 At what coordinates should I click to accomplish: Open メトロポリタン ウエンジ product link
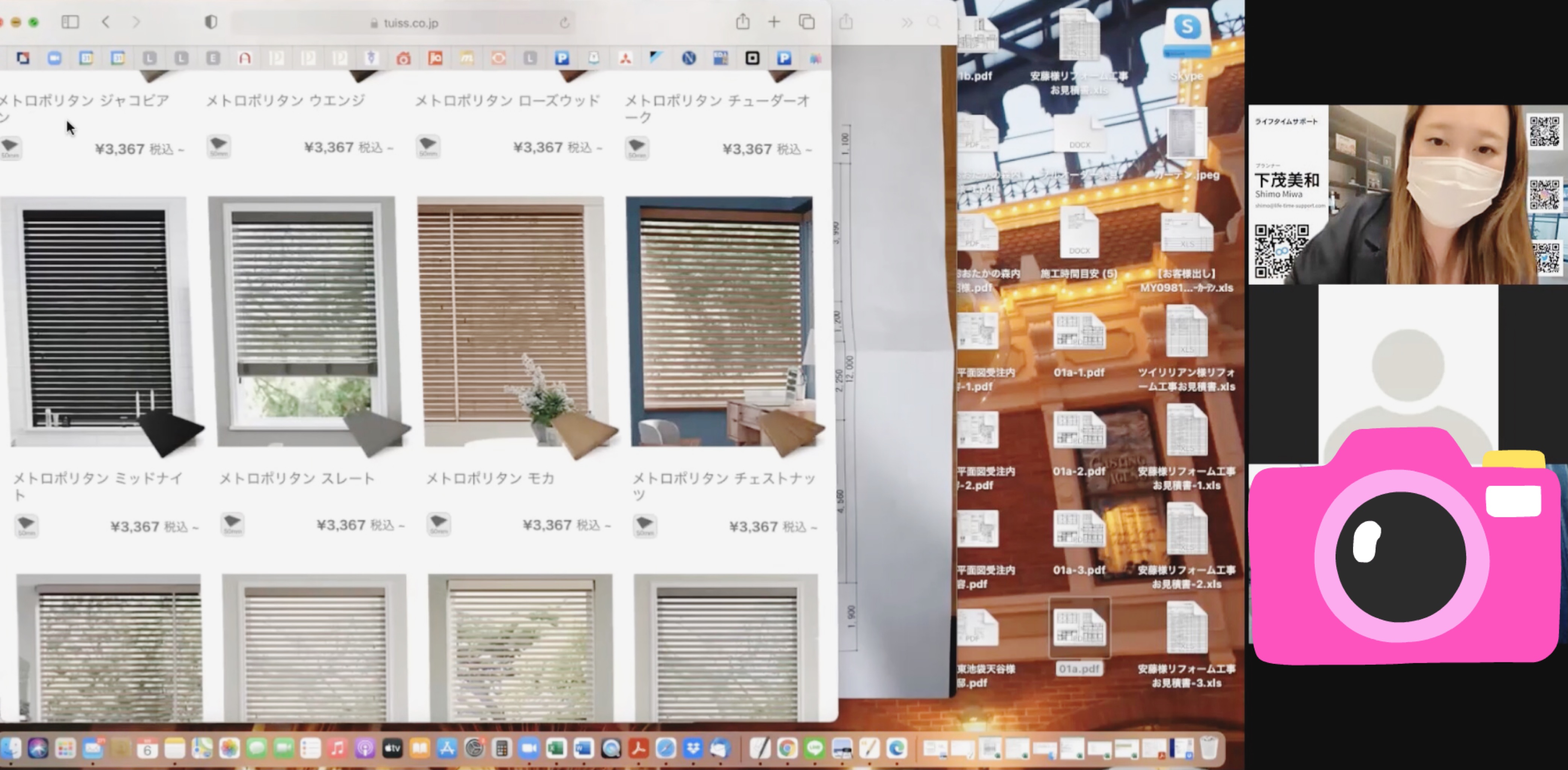pyautogui.click(x=286, y=100)
